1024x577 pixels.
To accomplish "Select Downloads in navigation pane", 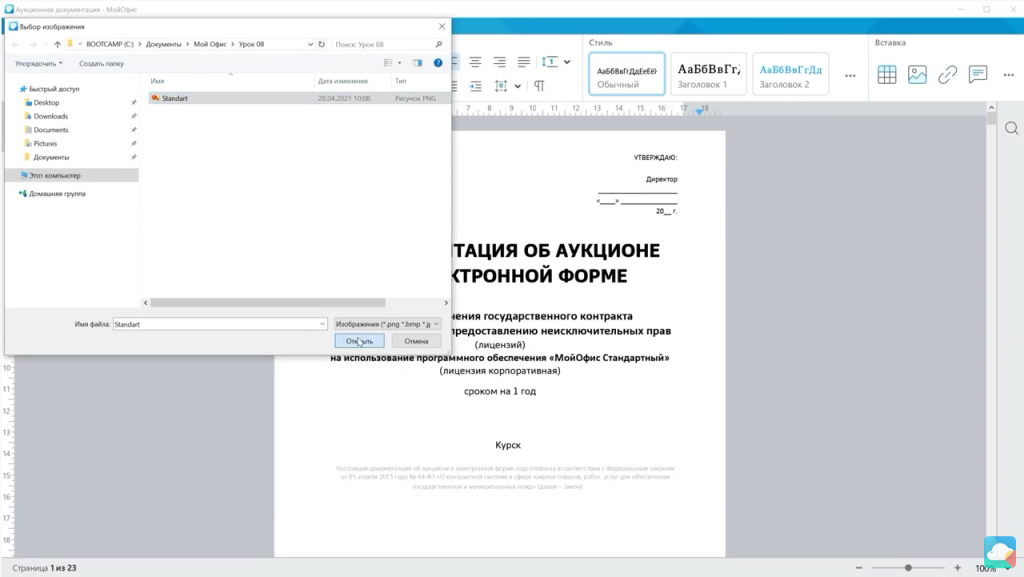I will [x=50, y=116].
